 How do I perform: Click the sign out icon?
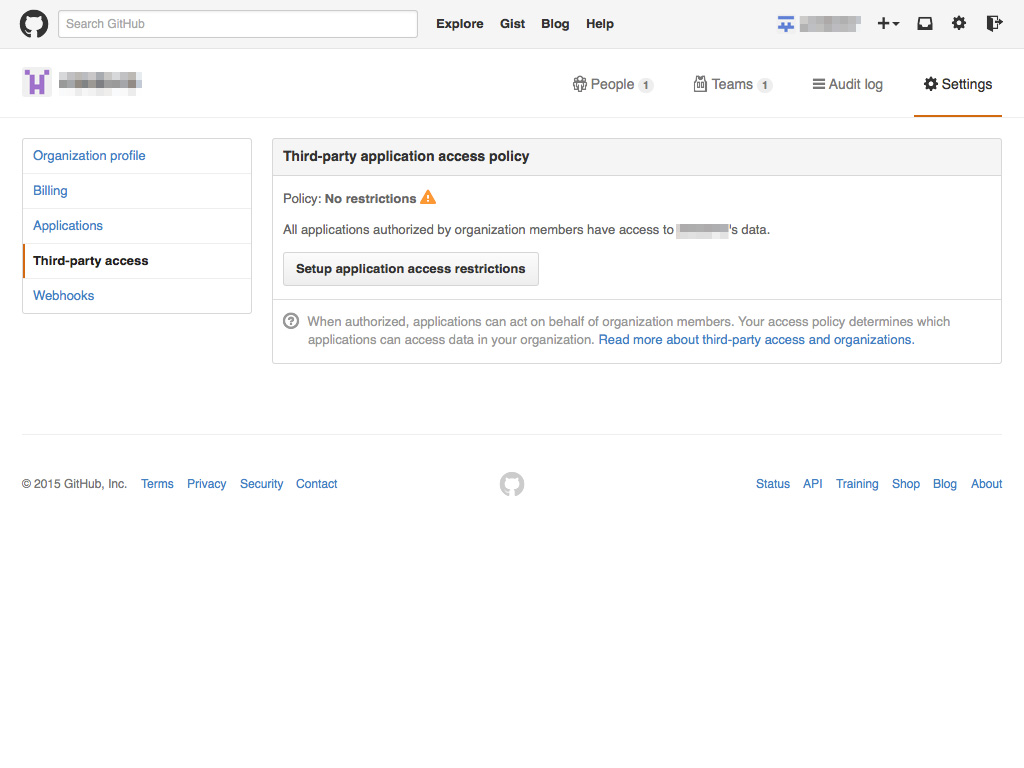tap(992, 23)
